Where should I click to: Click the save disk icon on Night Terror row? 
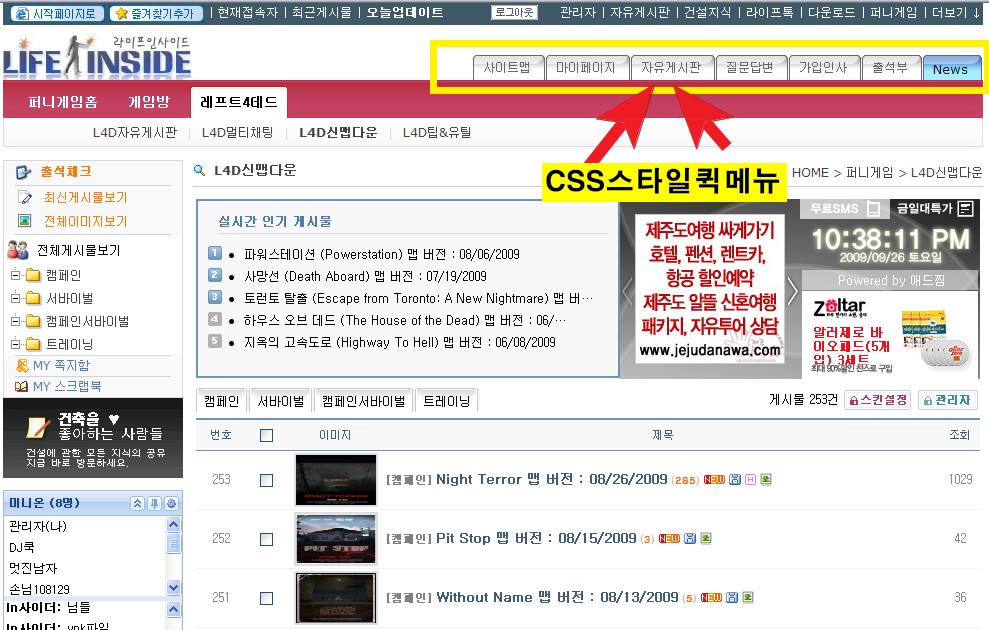(x=735, y=479)
